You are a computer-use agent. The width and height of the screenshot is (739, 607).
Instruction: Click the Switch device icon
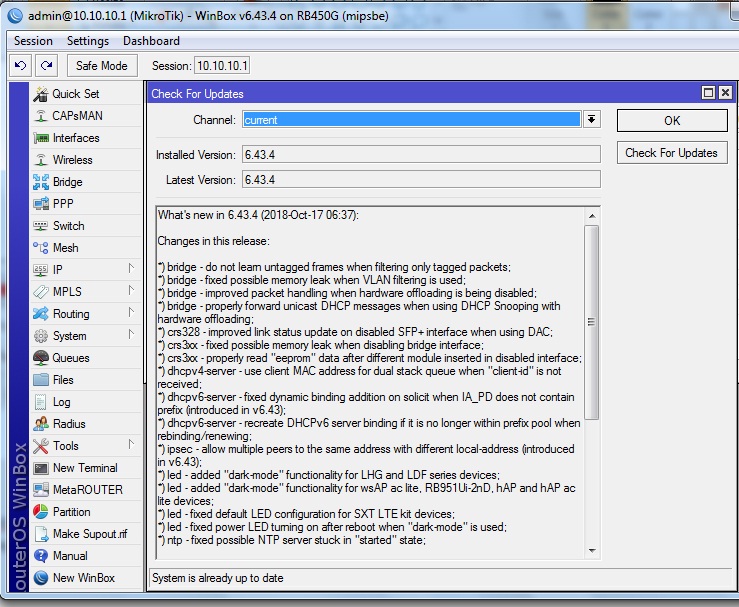pos(41,226)
